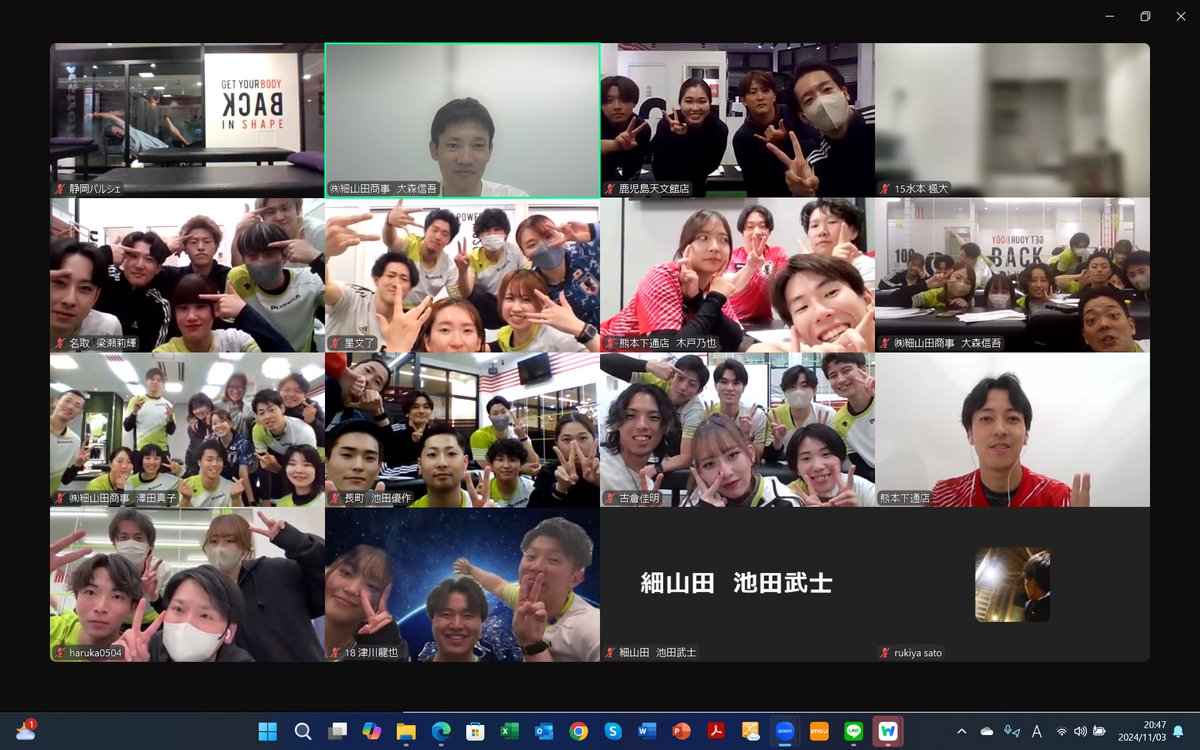The width and height of the screenshot is (1200, 750).
Task: Open Adobe Acrobat from the taskbar
Action: tap(716, 731)
